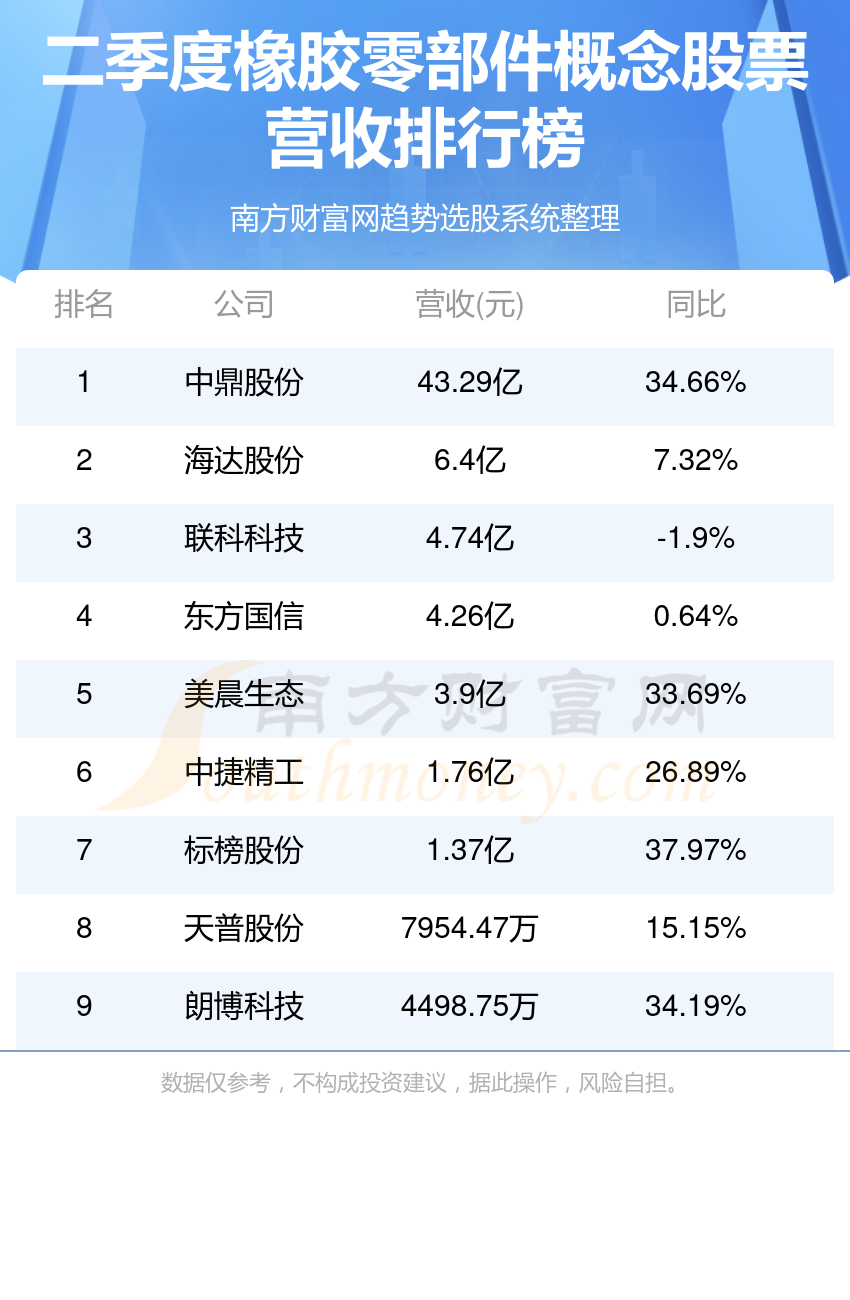This screenshot has width=850, height=1300.
Task: Select company name 联科科技
Action: coord(244,538)
